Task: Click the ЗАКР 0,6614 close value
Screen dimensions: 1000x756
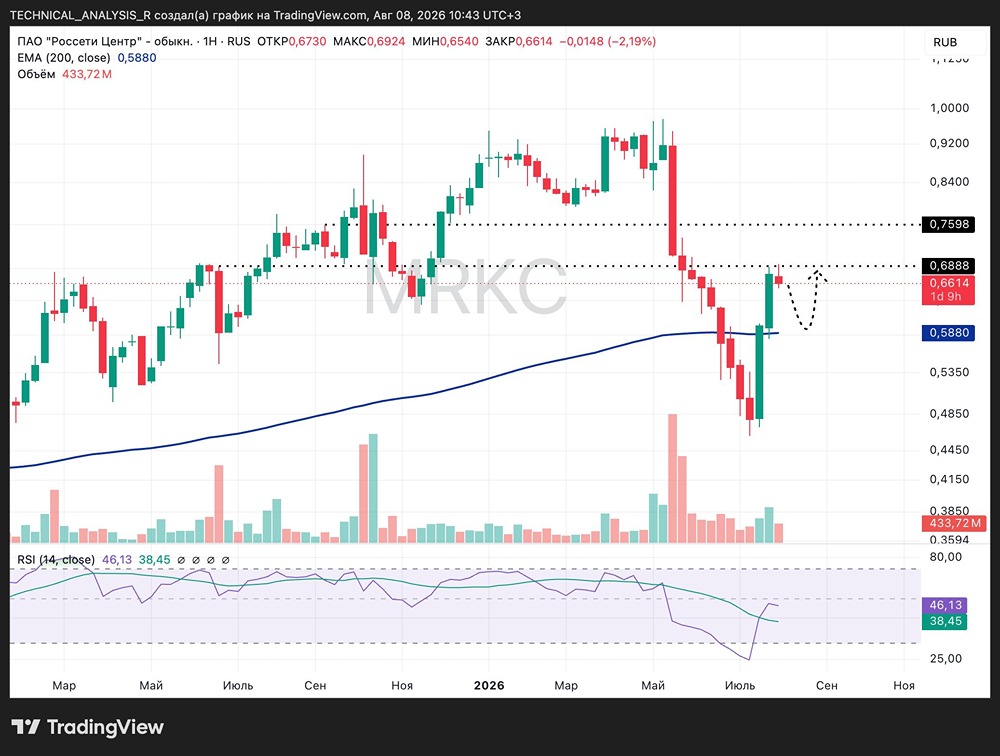Action: pyautogui.click(x=518, y=41)
